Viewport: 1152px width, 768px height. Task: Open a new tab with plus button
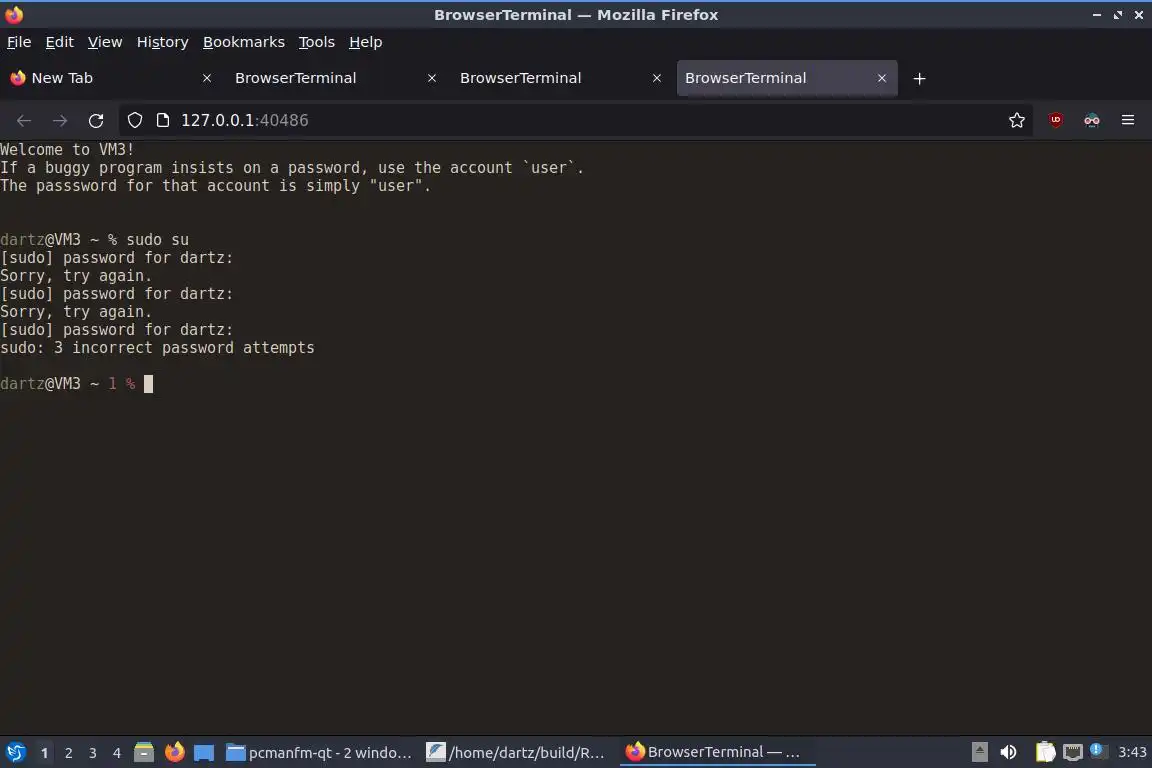[x=919, y=79]
